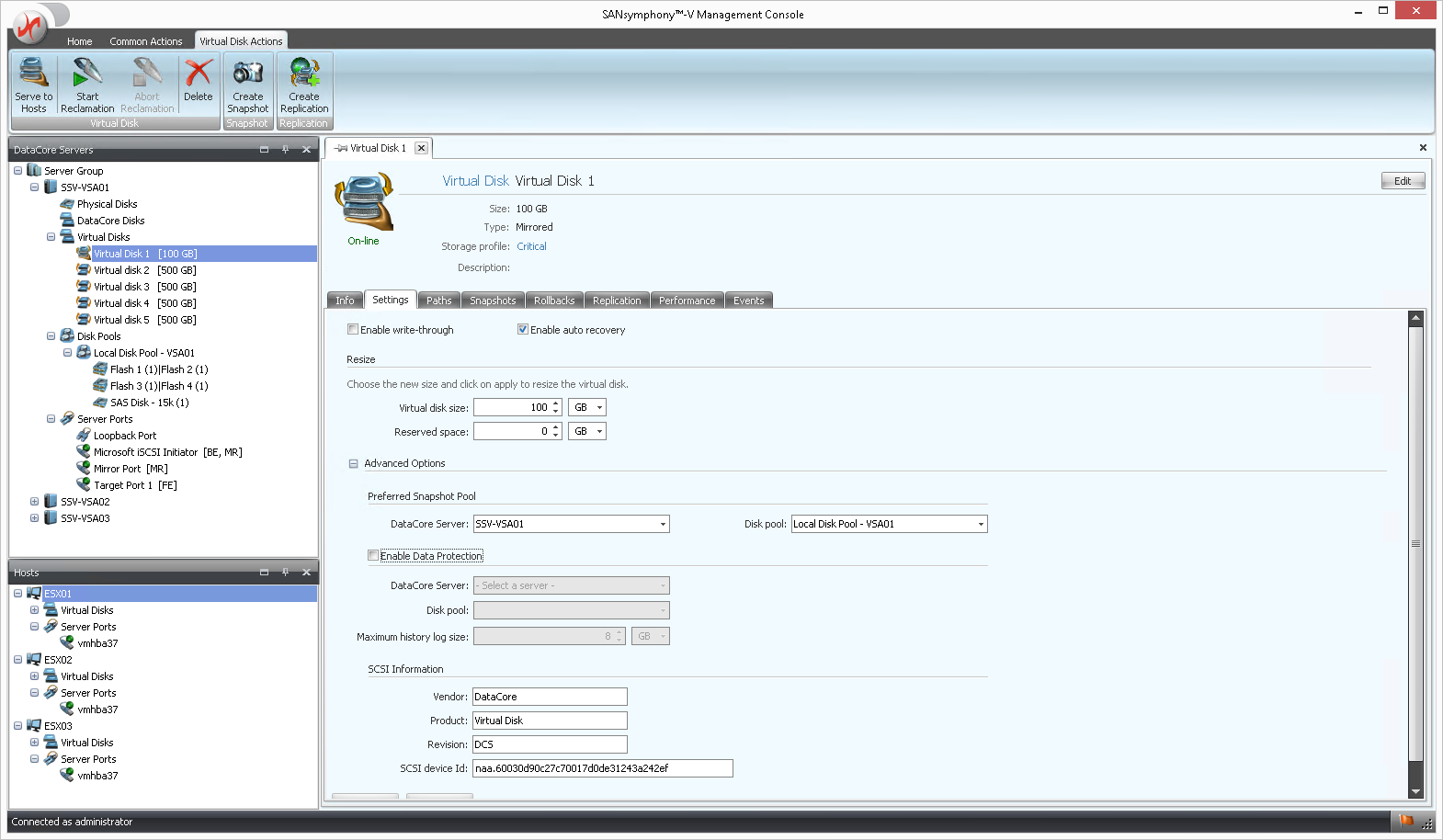
Task: Switch to the Snapshots tab
Action: [x=493, y=301]
